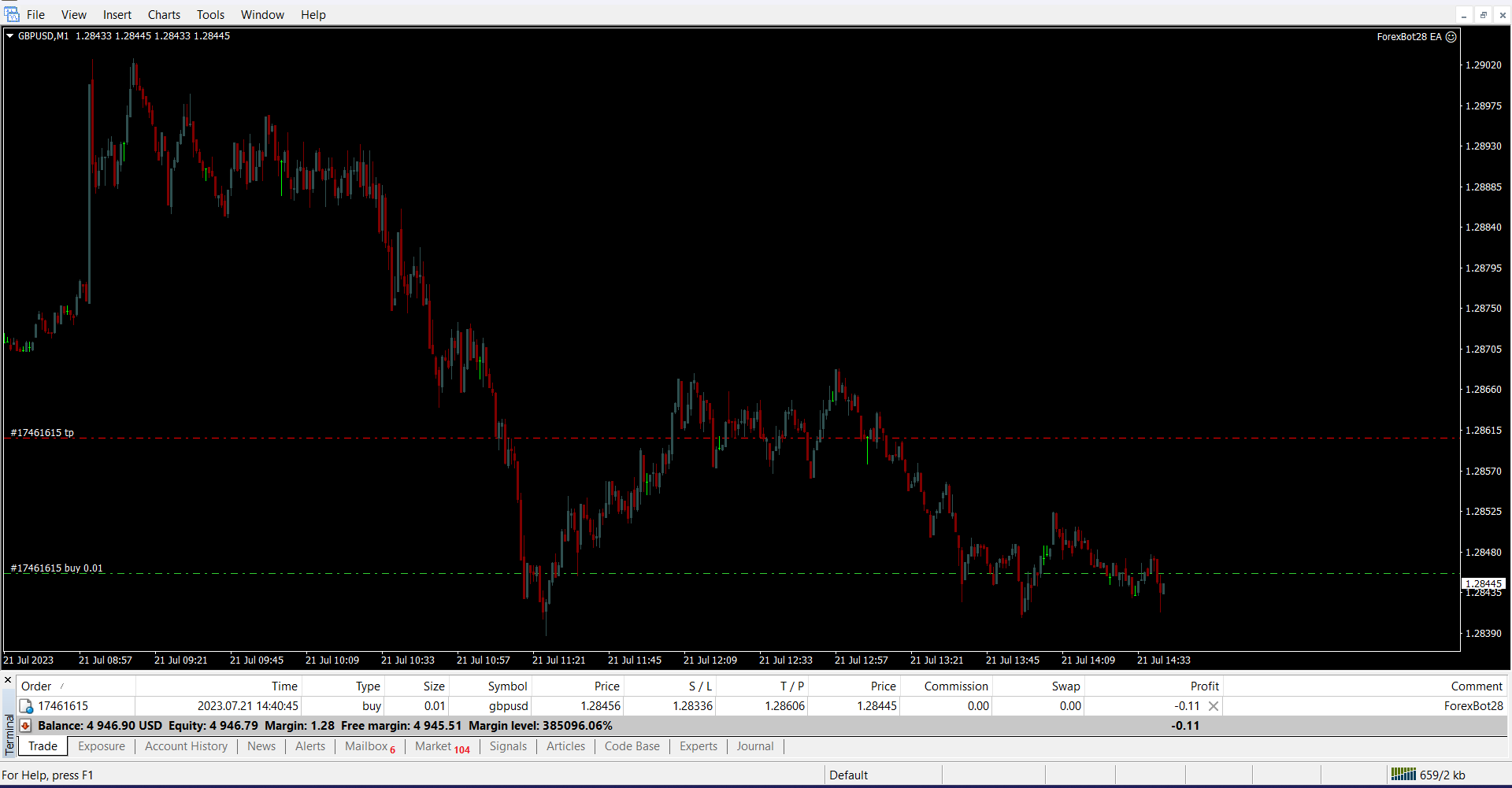Click the ForexBot28 EA smiley face icon
Viewport: 1512px width, 788px height.
click(1451, 37)
